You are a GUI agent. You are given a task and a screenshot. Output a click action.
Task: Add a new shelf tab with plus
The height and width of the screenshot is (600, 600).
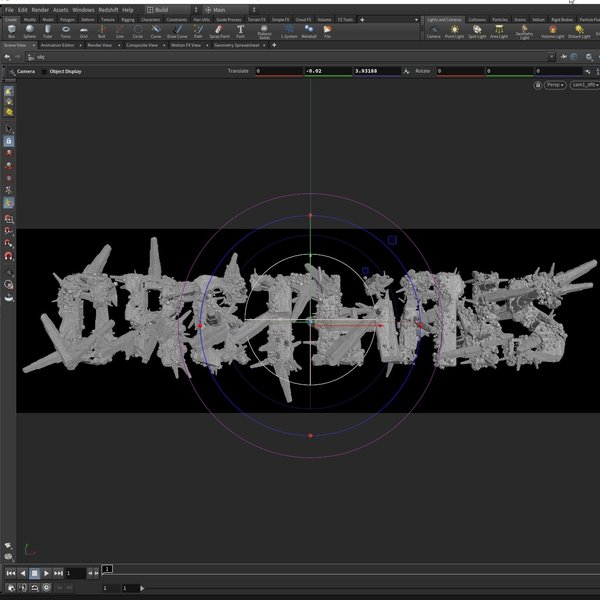362,20
